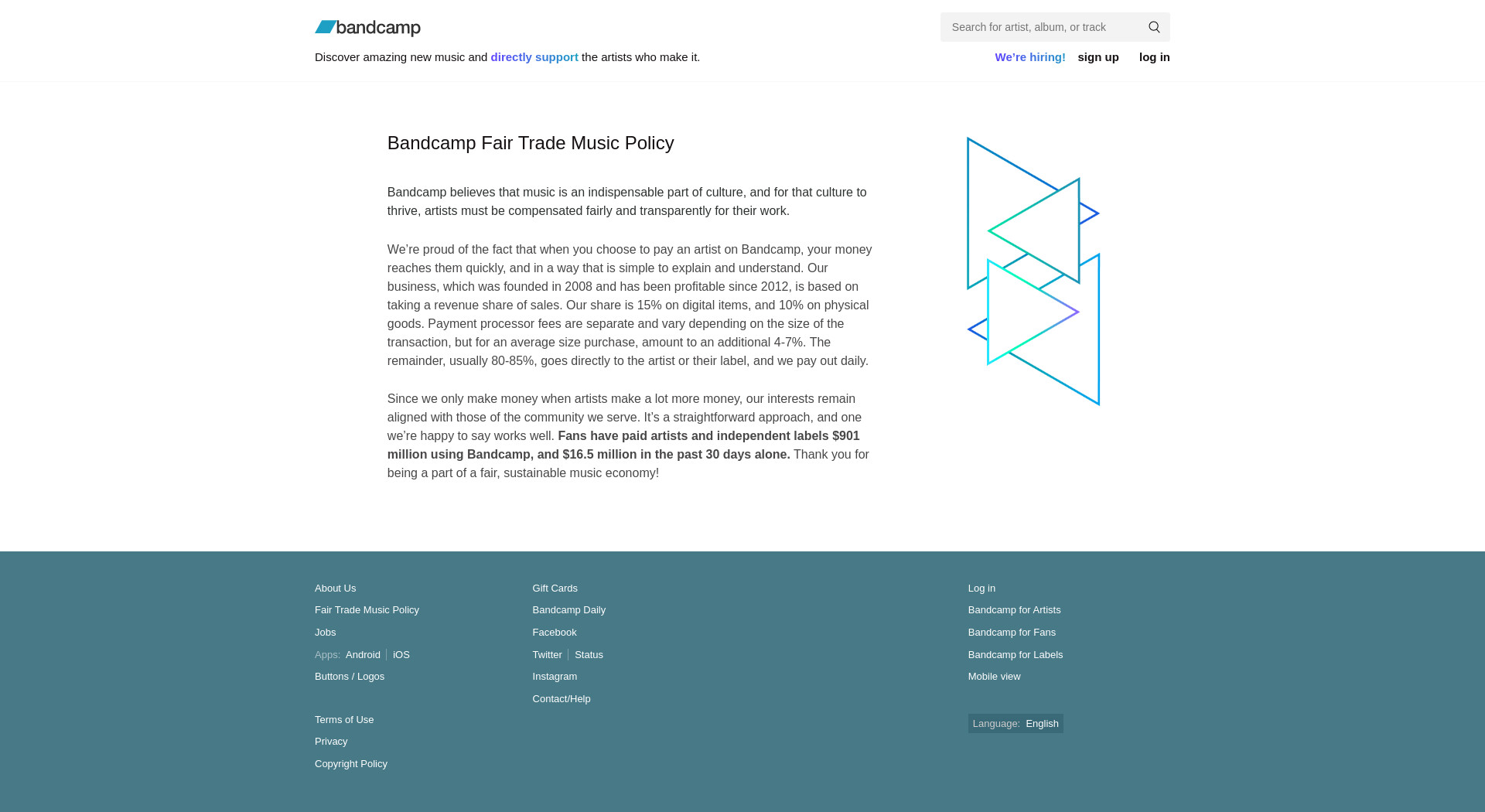This screenshot has width=1485, height=812.
Task: Open About Us footer link
Action: click(335, 589)
